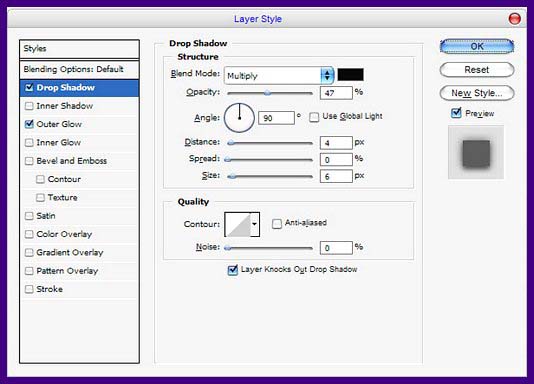Open the Blend Mode Multiply dropdown
Image resolution: width=534 pixels, height=384 pixels.
tap(279, 76)
